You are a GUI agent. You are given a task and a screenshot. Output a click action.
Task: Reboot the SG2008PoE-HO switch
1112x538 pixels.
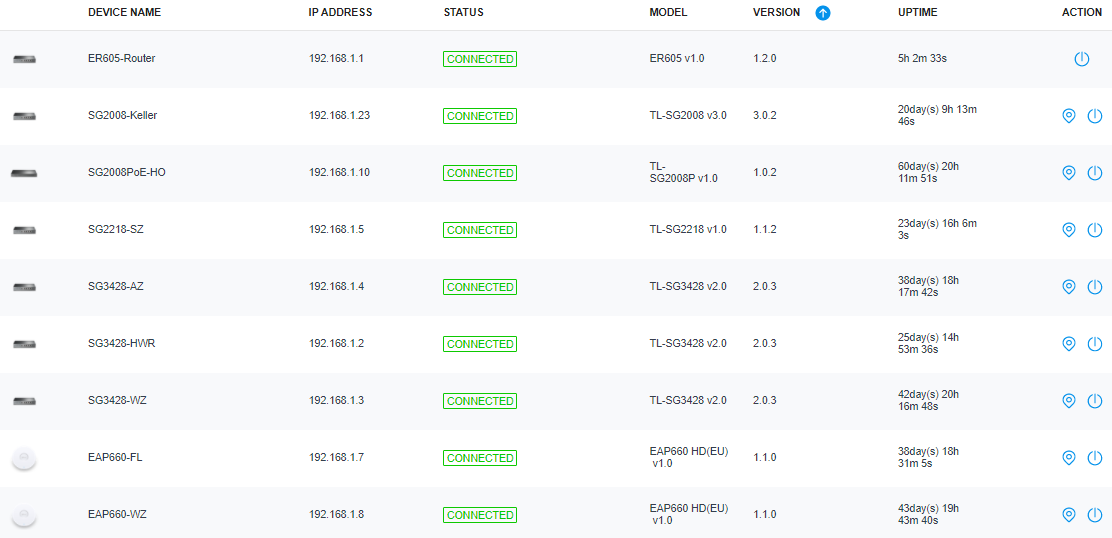[1095, 173]
